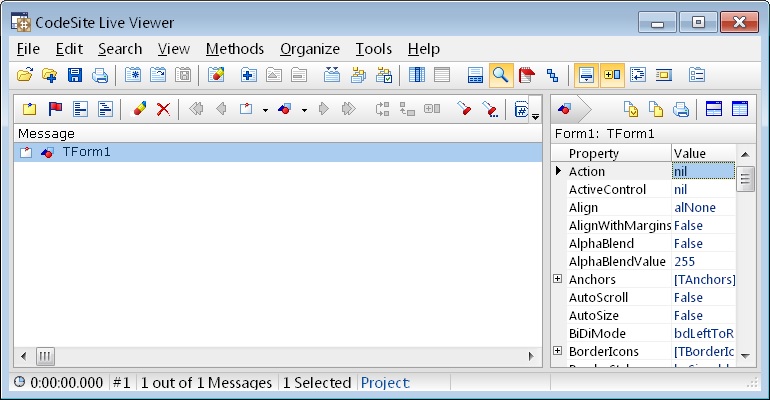Click the blue details pane icon left of magnifier
Viewport: 770px width, 400px height.
click(x=475, y=75)
